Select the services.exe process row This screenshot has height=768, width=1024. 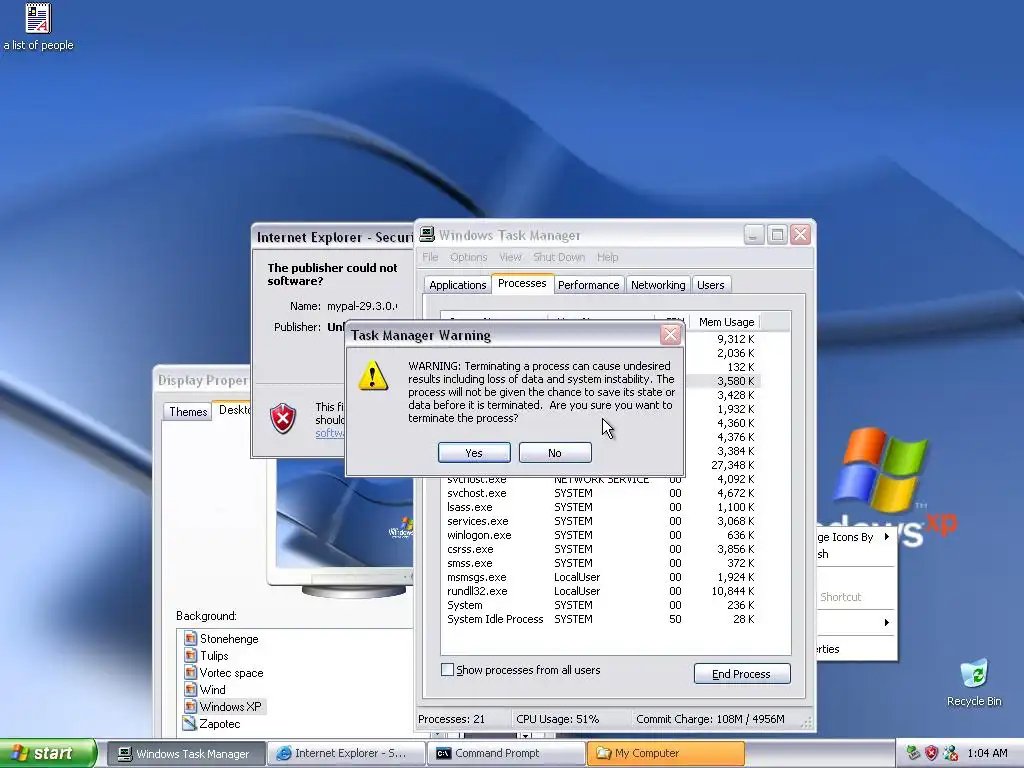click(x=601, y=521)
